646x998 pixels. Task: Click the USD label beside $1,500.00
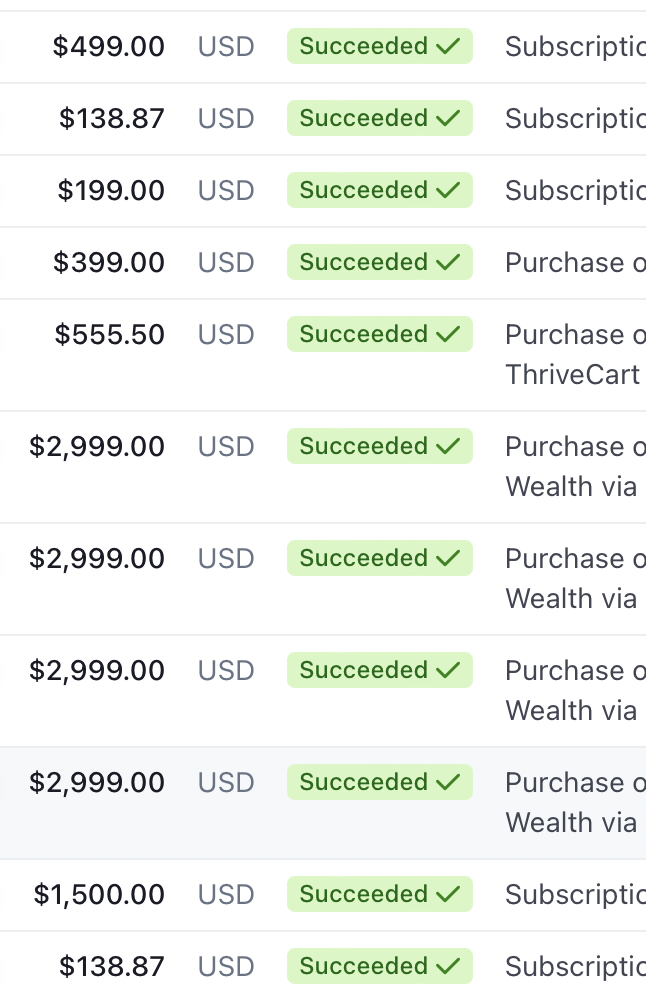(x=226, y=894)
